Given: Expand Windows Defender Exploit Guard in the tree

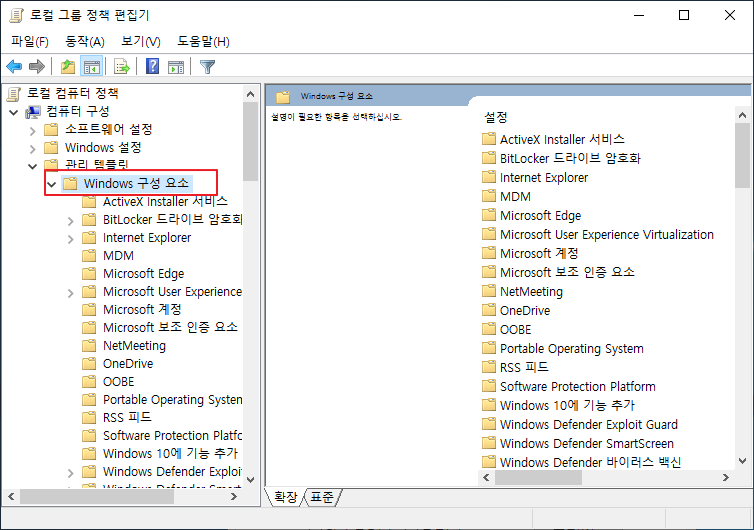Looking at the screenshot, I should pos(71,473).
